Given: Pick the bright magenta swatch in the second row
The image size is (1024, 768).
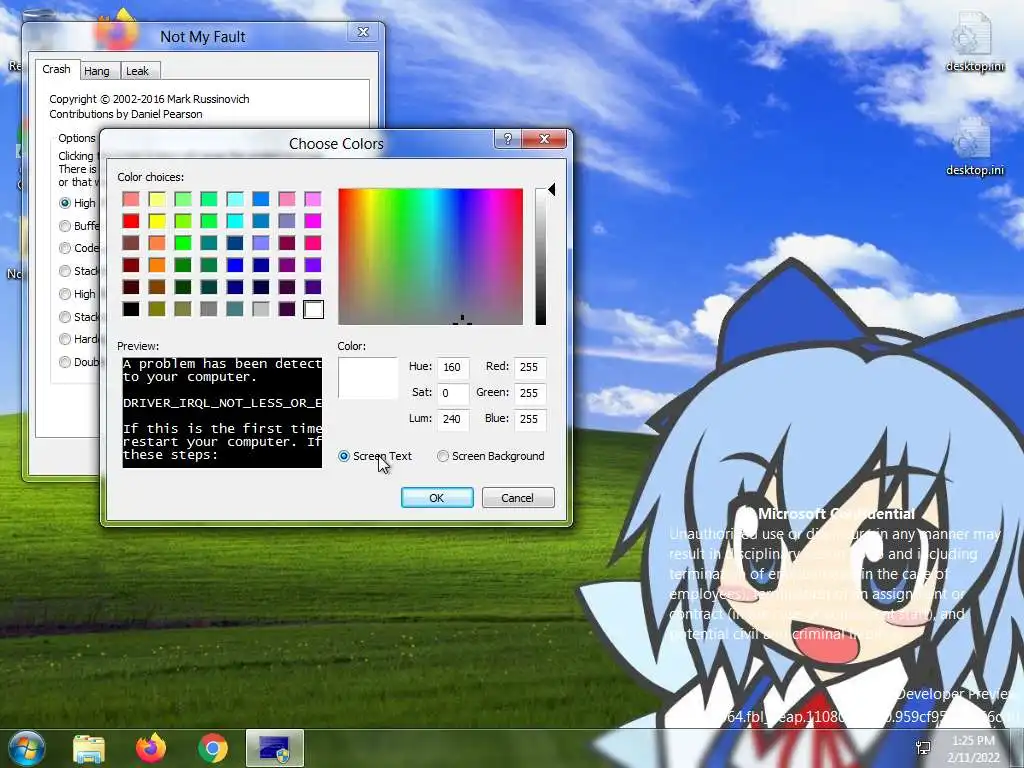Looking at the screenshot, I should click(x=313, y=221).
